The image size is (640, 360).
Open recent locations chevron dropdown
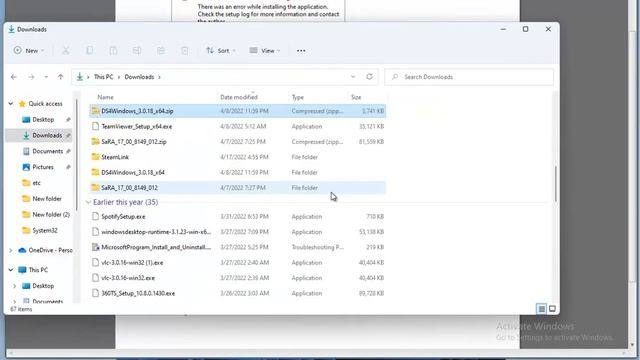pyautogui.click(x=46, y=77)
